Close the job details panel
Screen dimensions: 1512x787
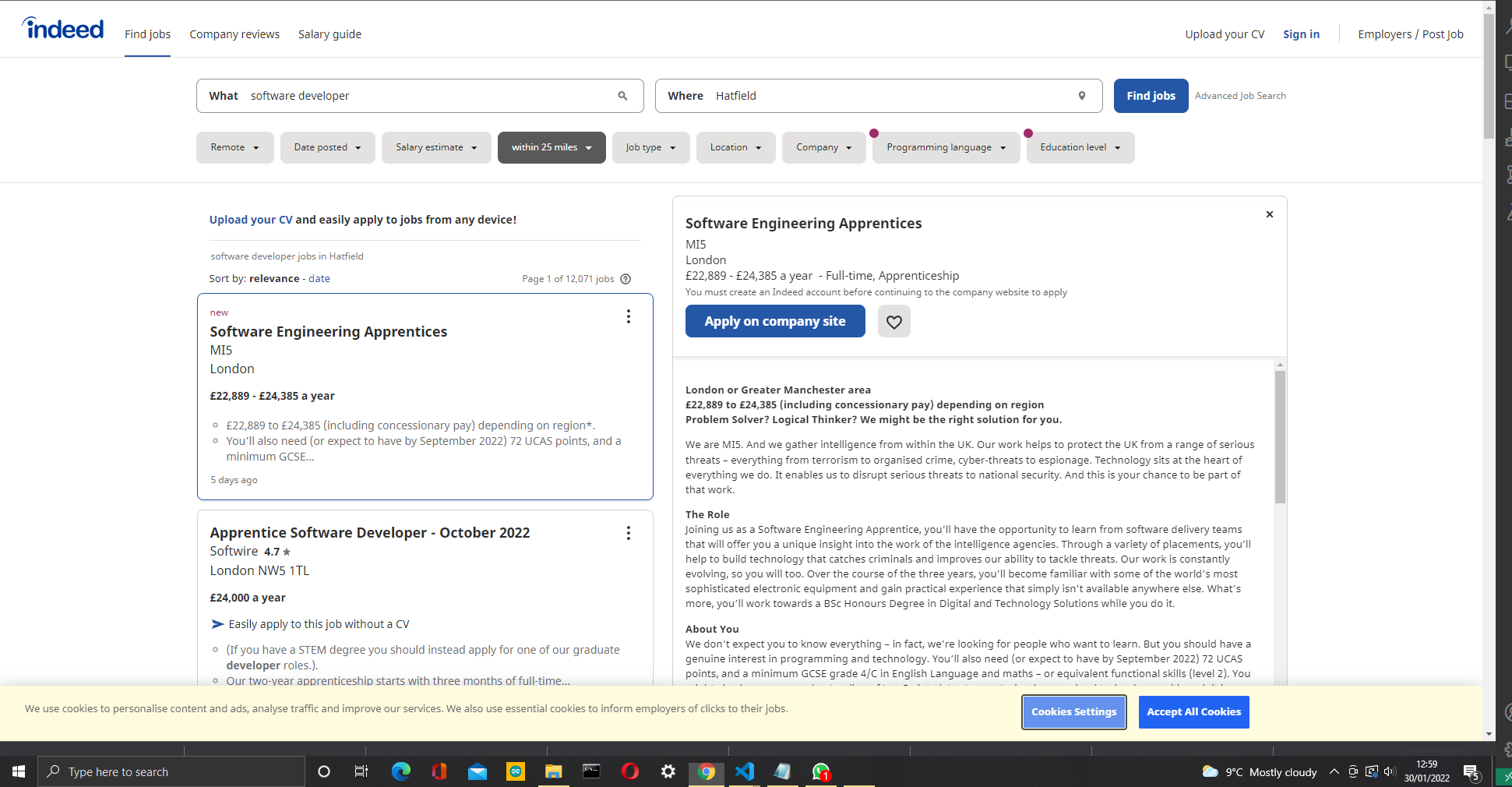(x=1269, y=214)
